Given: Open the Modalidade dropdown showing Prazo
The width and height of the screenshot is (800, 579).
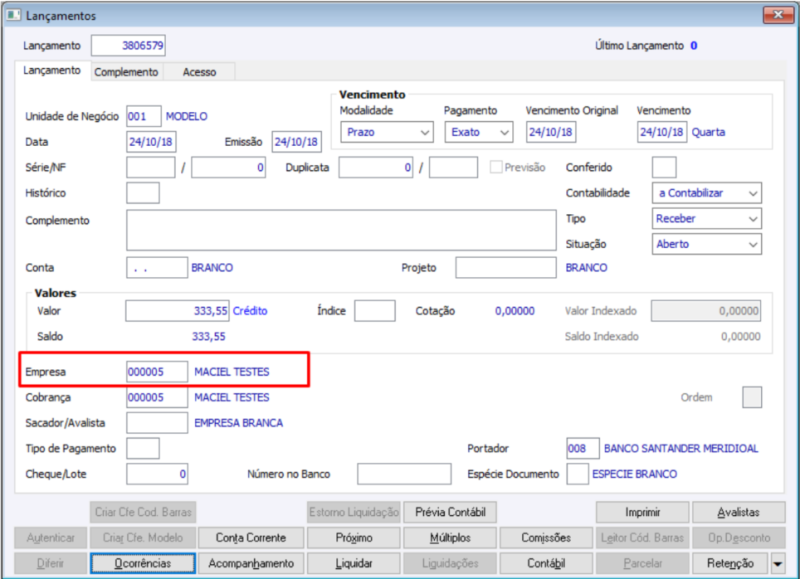Looking at the screenshot, I should [x=387, y=132].
